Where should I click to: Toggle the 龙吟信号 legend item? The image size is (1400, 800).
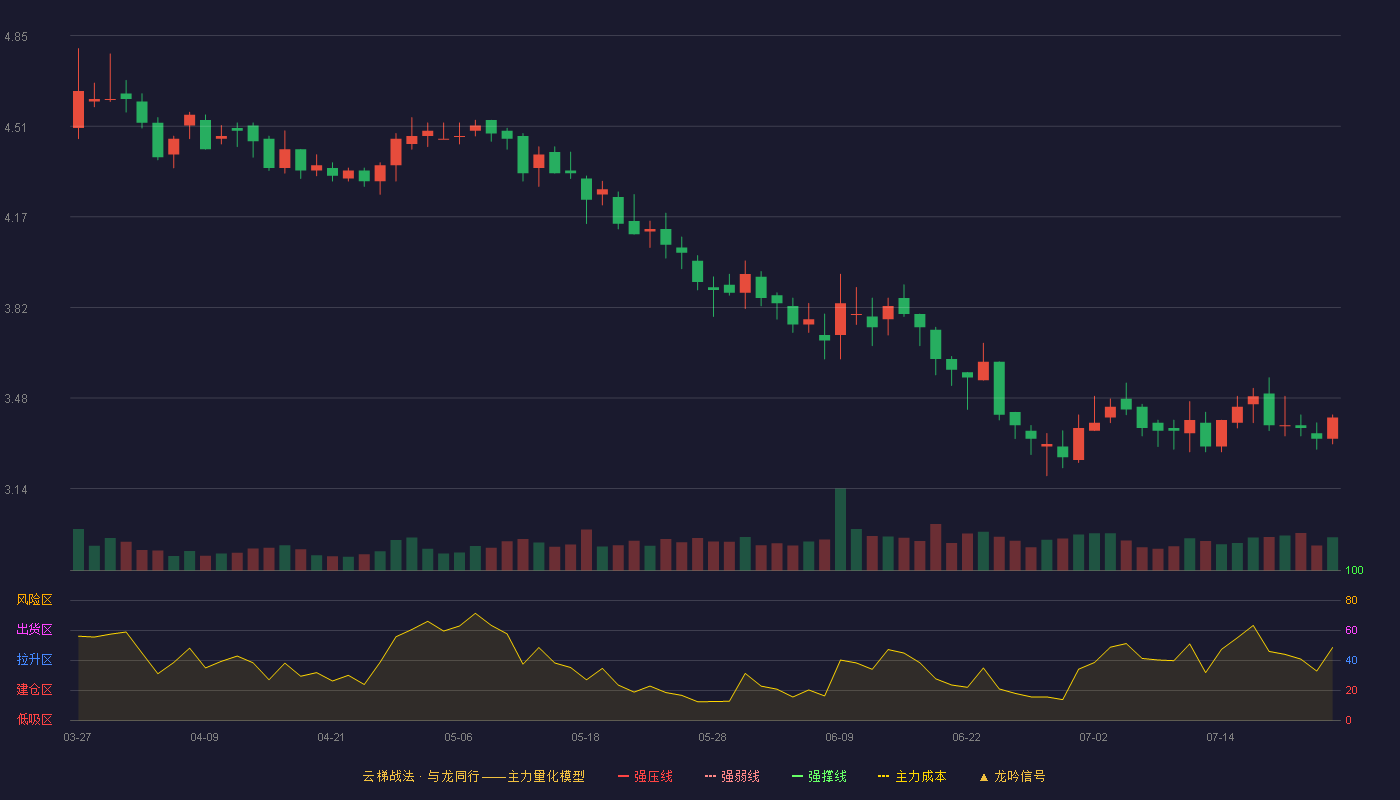tap(1012, 776)
